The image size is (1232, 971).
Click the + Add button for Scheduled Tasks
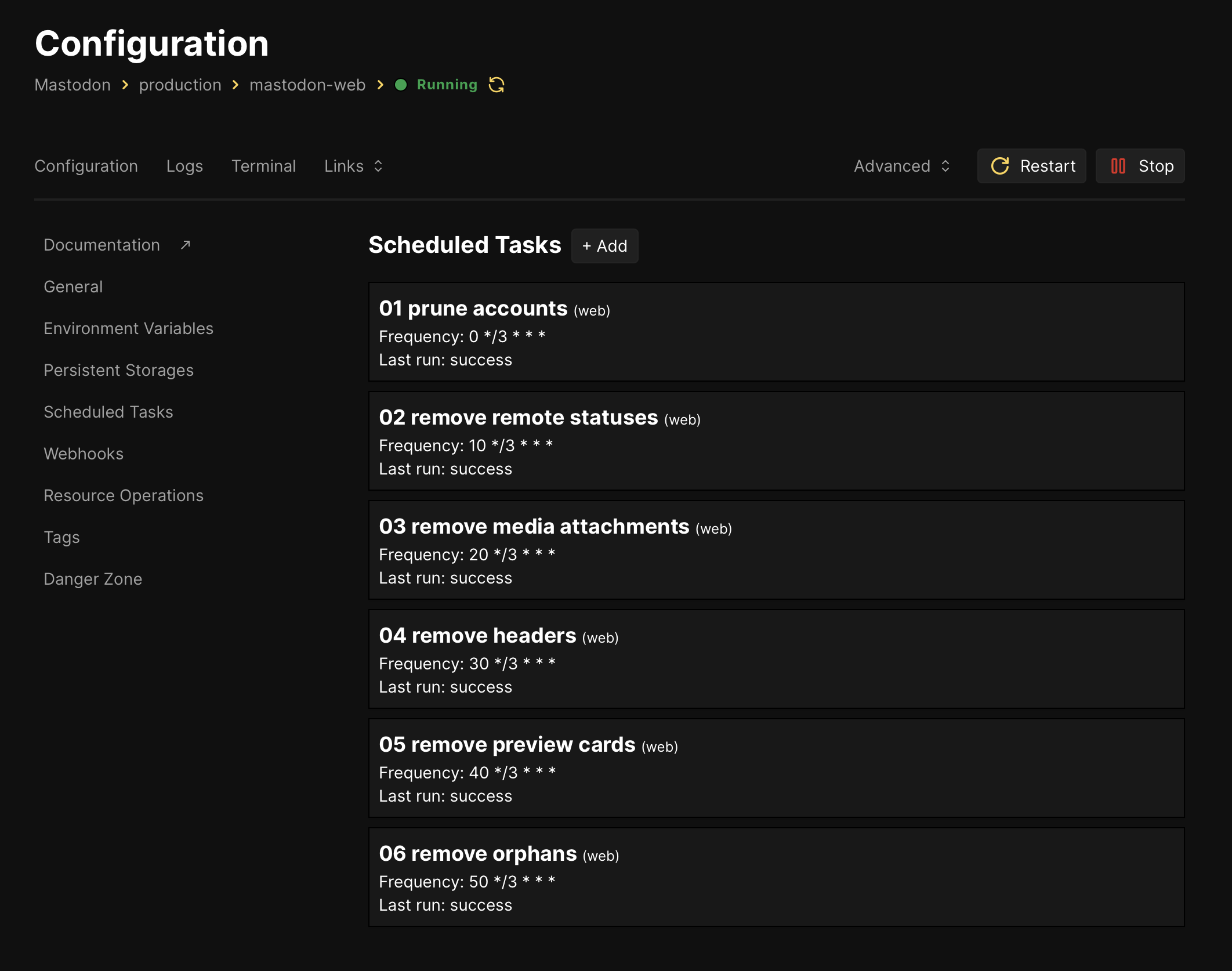604,245
